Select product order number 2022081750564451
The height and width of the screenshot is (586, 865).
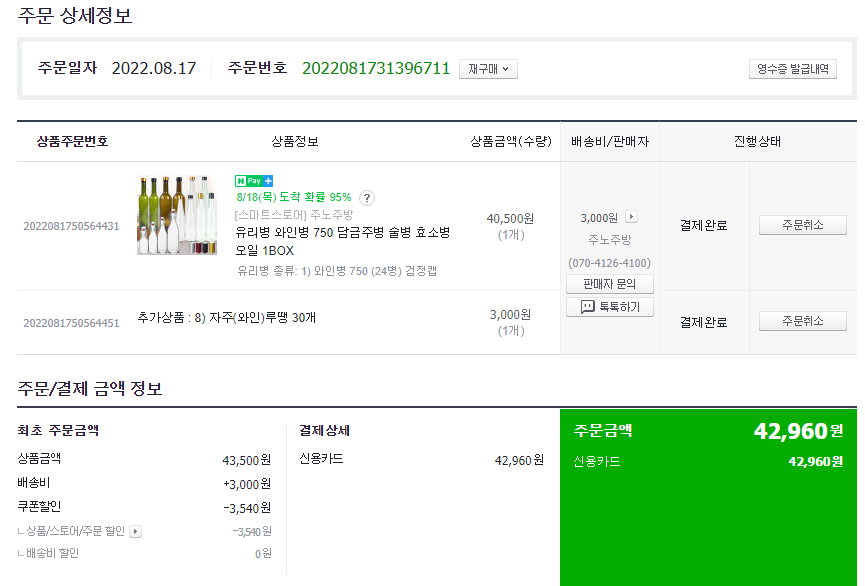point(71,323)
